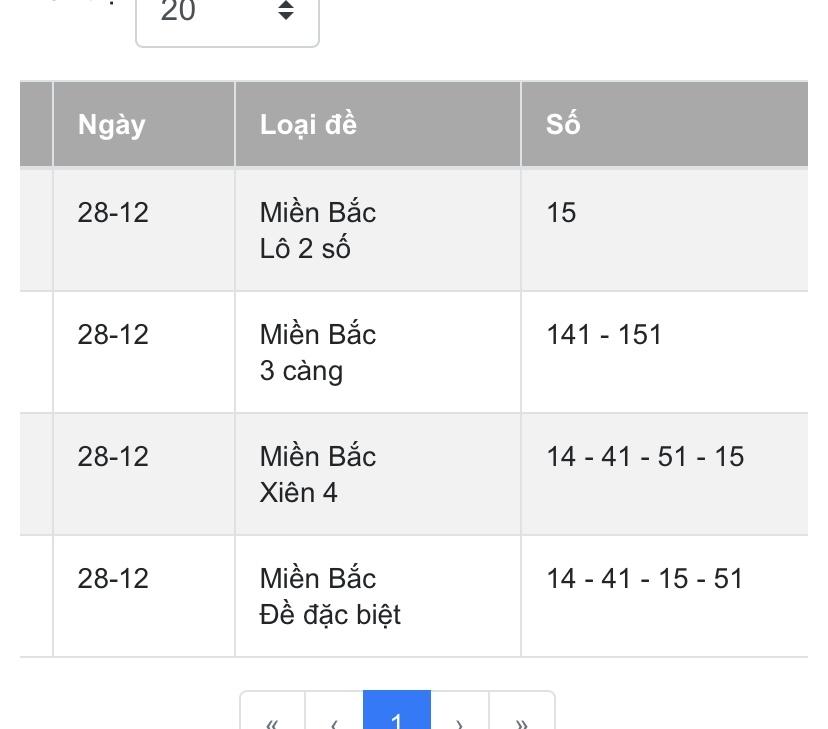Open the page size dropdown showing 20
The height and width of the screenshot is (729, 828).
pos(227,14)
